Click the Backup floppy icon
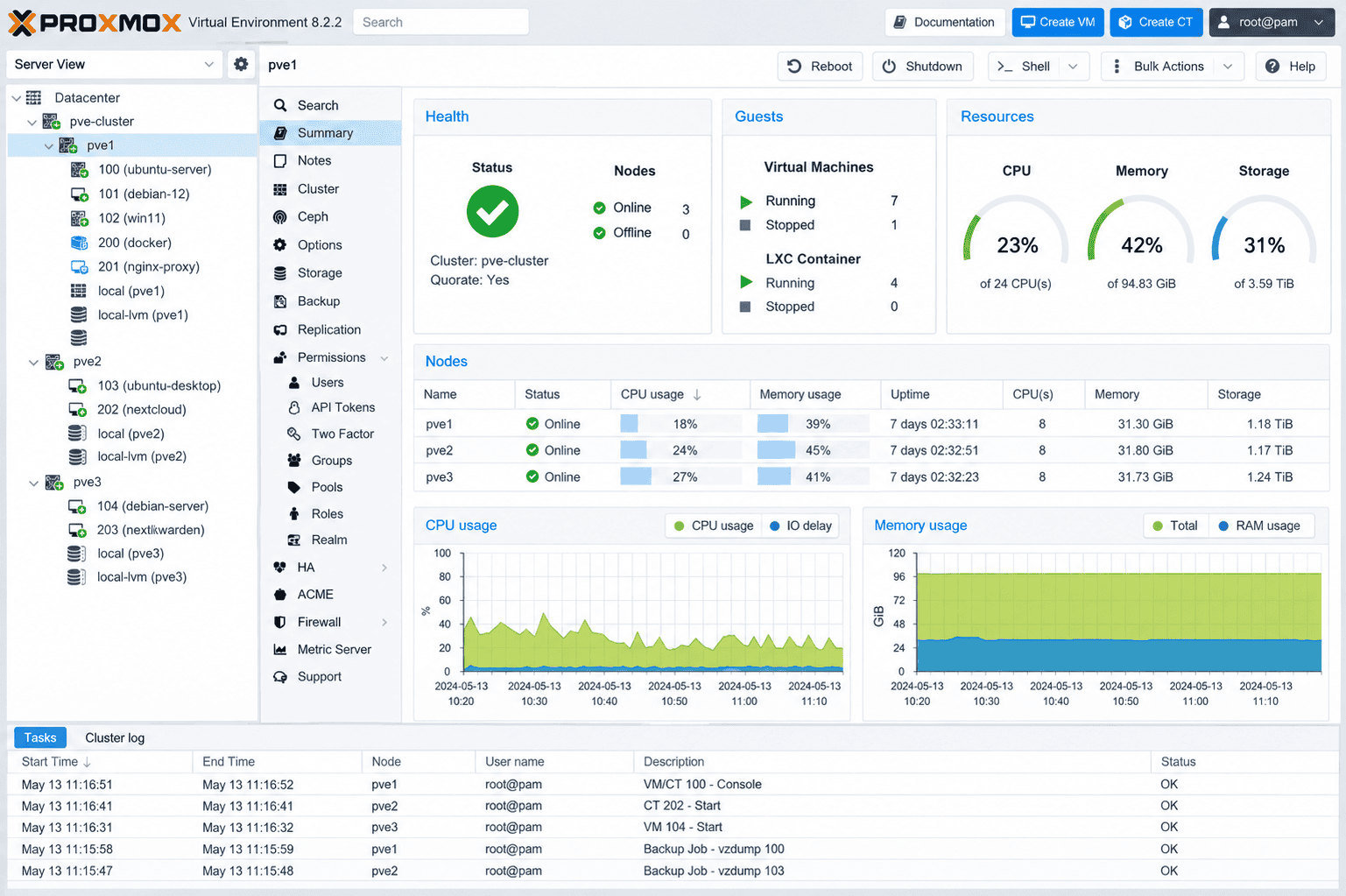The width and height of the screenshot is (1346, 896). [x=280, y=301]
